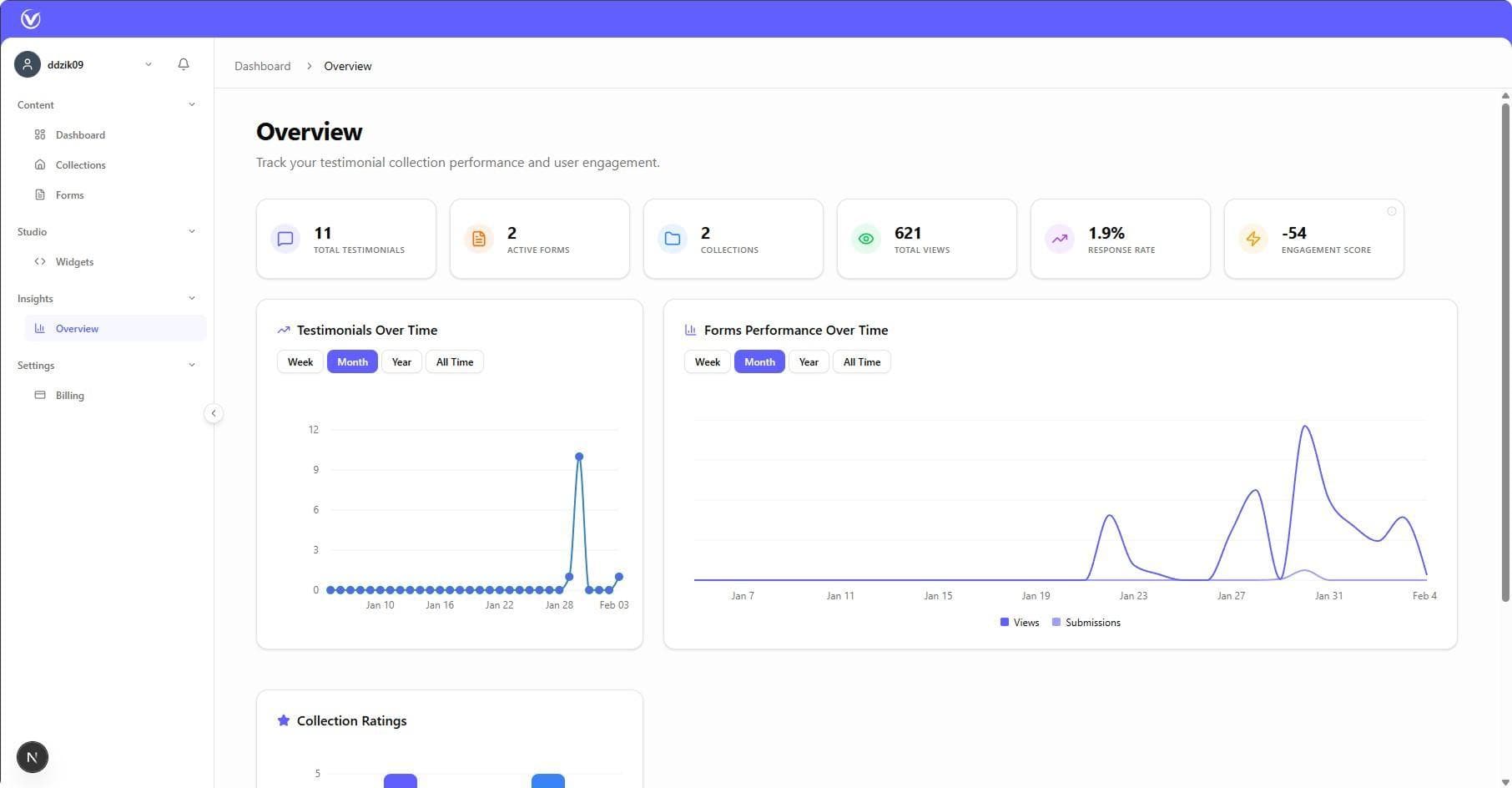Screen dimensions: 1512x788
Task: Select Overview under Insights
Action: [78, 328]
